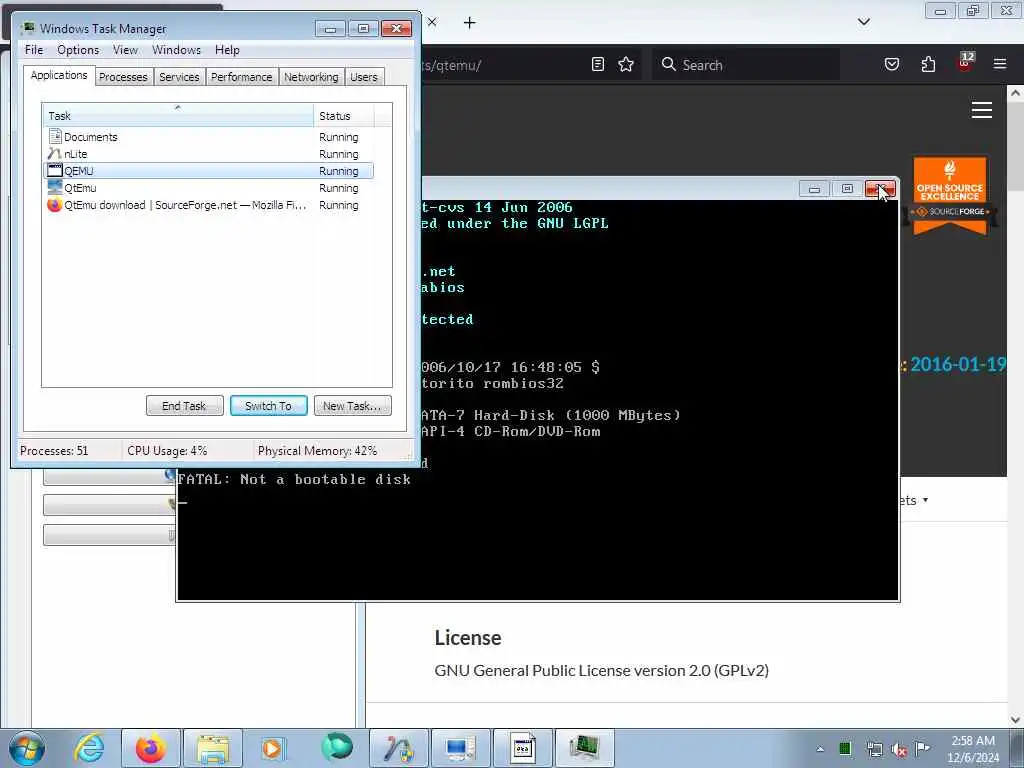Switch to the Users tab
This screenshot has width=1024, height=768.
364,77
